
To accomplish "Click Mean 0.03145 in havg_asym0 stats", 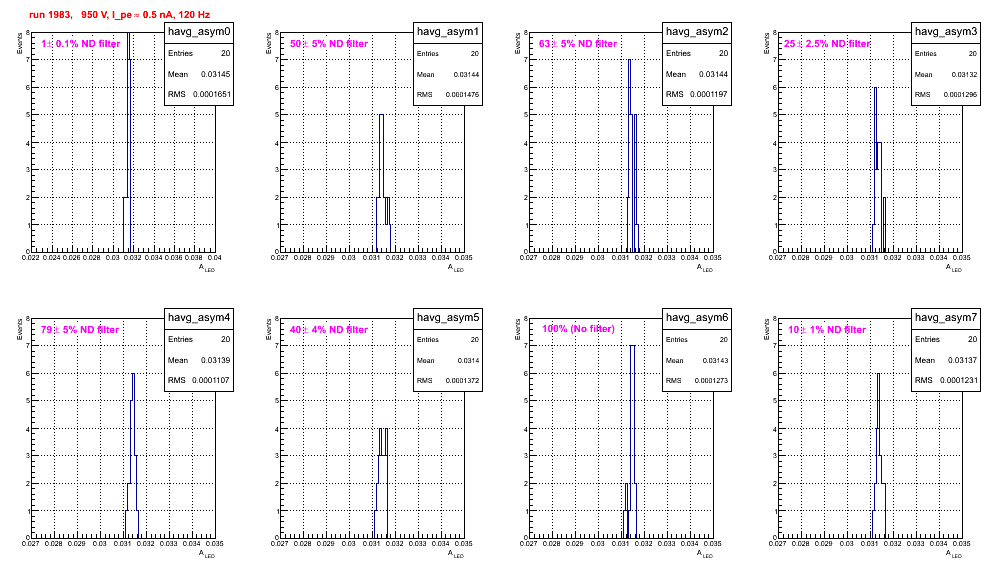I will click(x=199, y=74).
